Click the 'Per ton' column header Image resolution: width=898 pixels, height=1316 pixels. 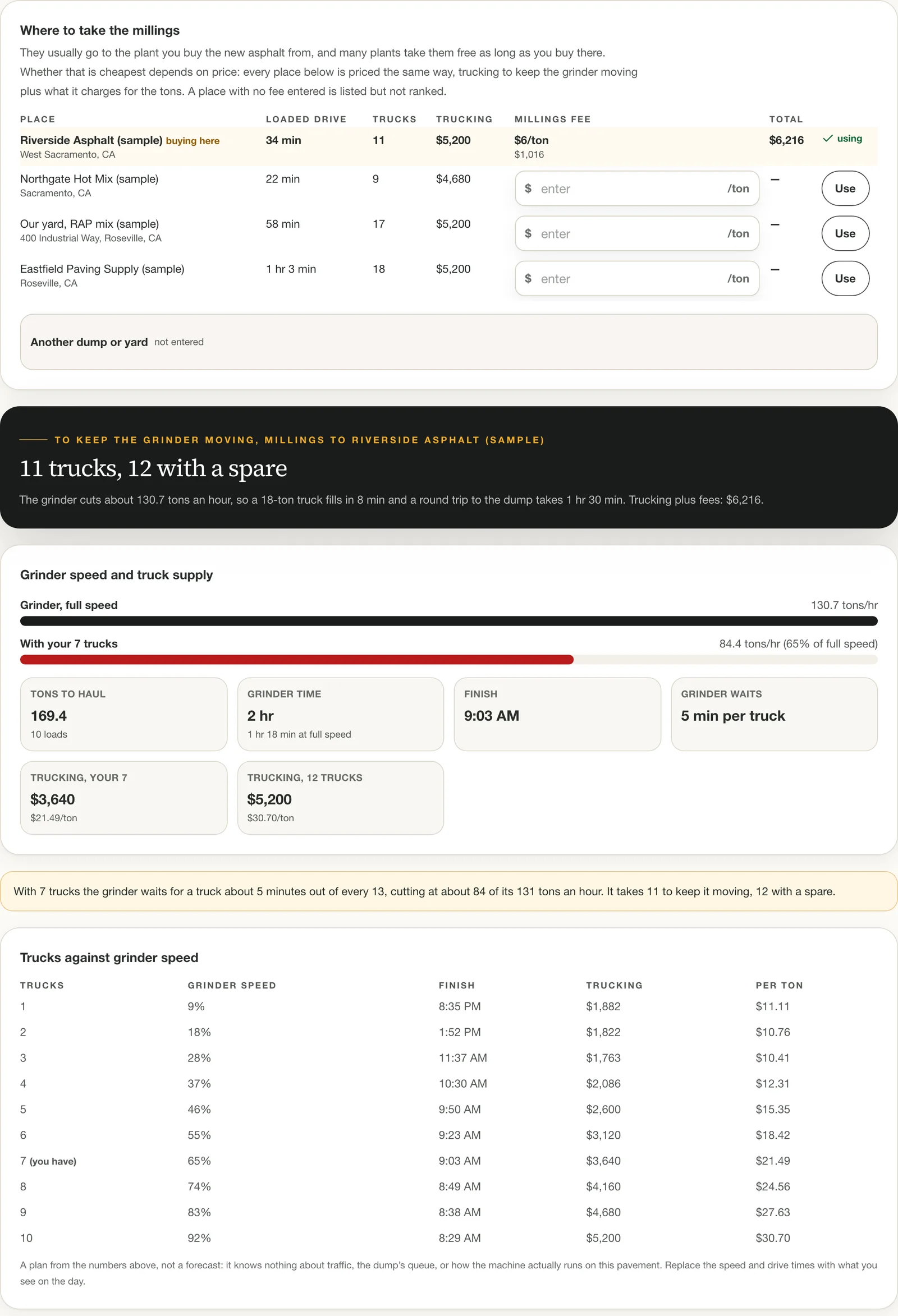coord(779,985)
